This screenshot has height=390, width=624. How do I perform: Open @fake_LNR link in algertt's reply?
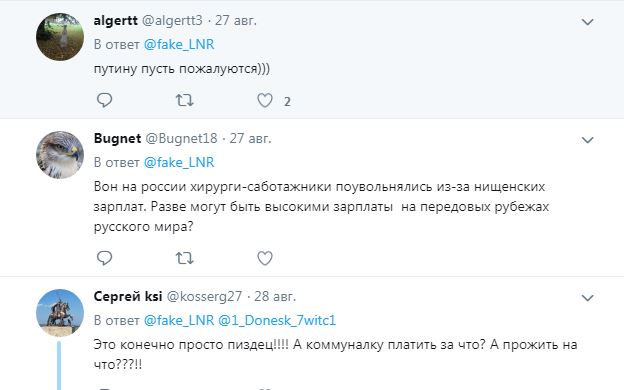click(179, 44)
